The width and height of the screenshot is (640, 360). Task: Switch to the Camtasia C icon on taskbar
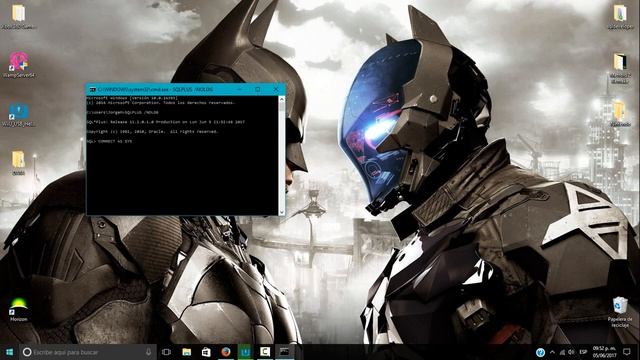pos(265,352)
